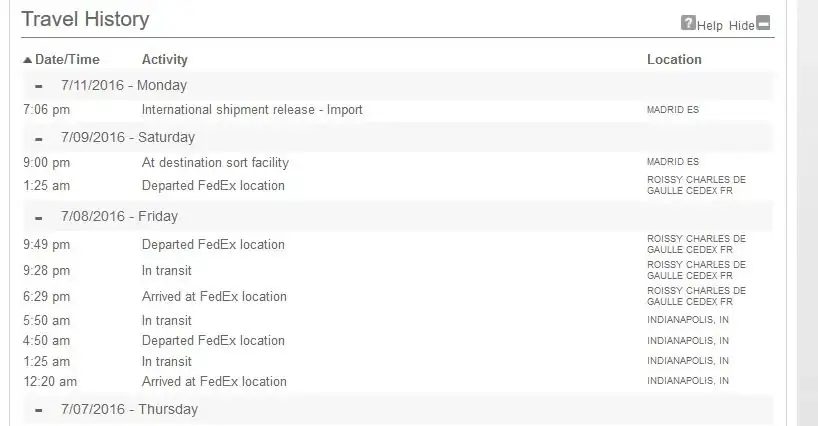Viewport: 818px width, 426px height.
Task: Click the Travel History section title
Action: click(85, 19)
